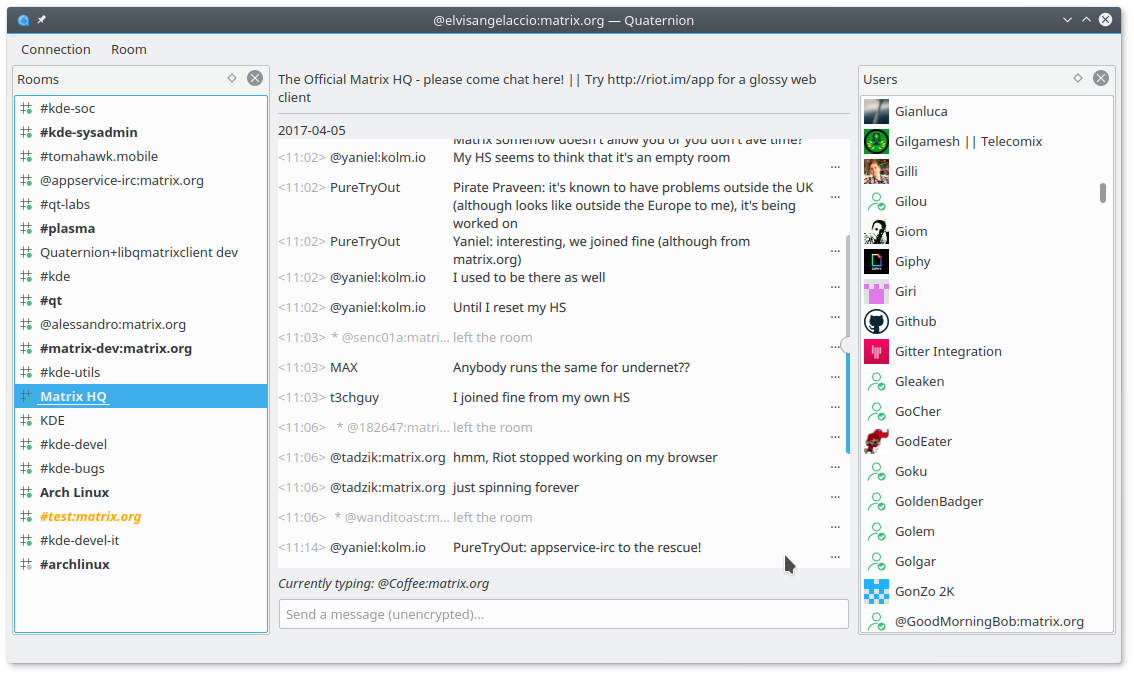Open the Connection menu
This screenshot has width=1134, height=676.
tap(56, 49)
